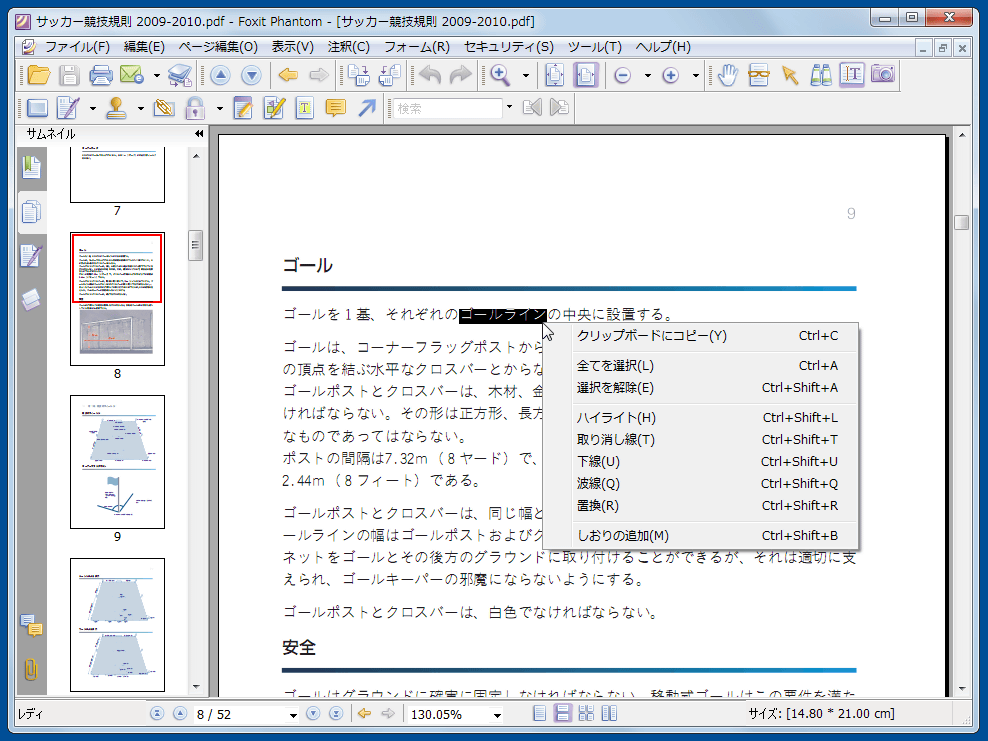988x741 pixels.
Task: Click the thumbnail panel scrollbar thumb
Action: 195,245
